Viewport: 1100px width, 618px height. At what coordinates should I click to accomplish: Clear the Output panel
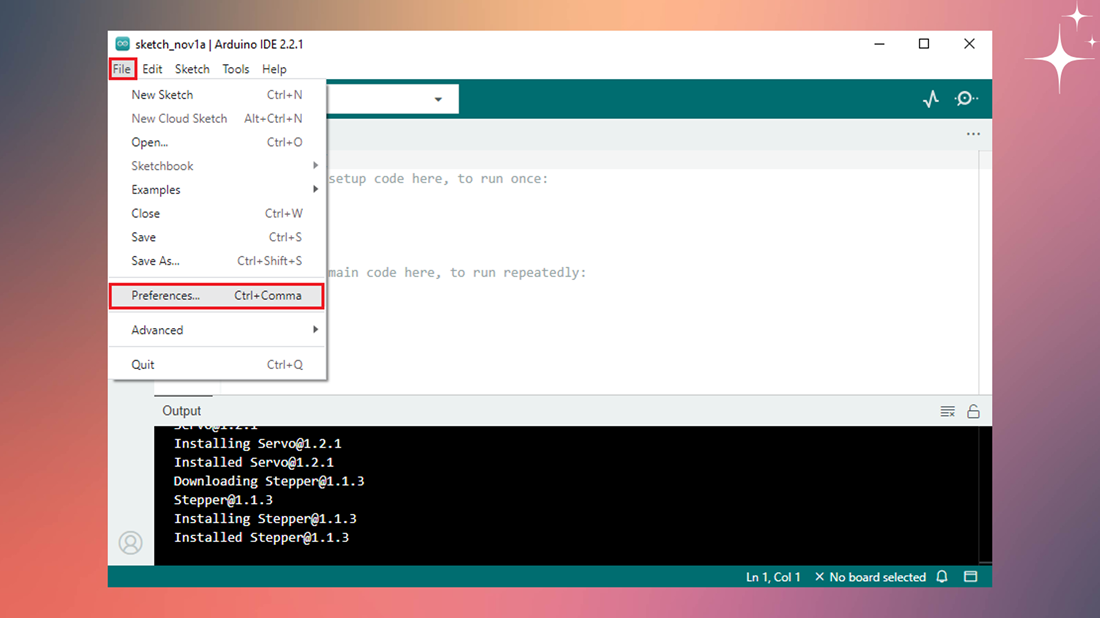coord(947,411)
